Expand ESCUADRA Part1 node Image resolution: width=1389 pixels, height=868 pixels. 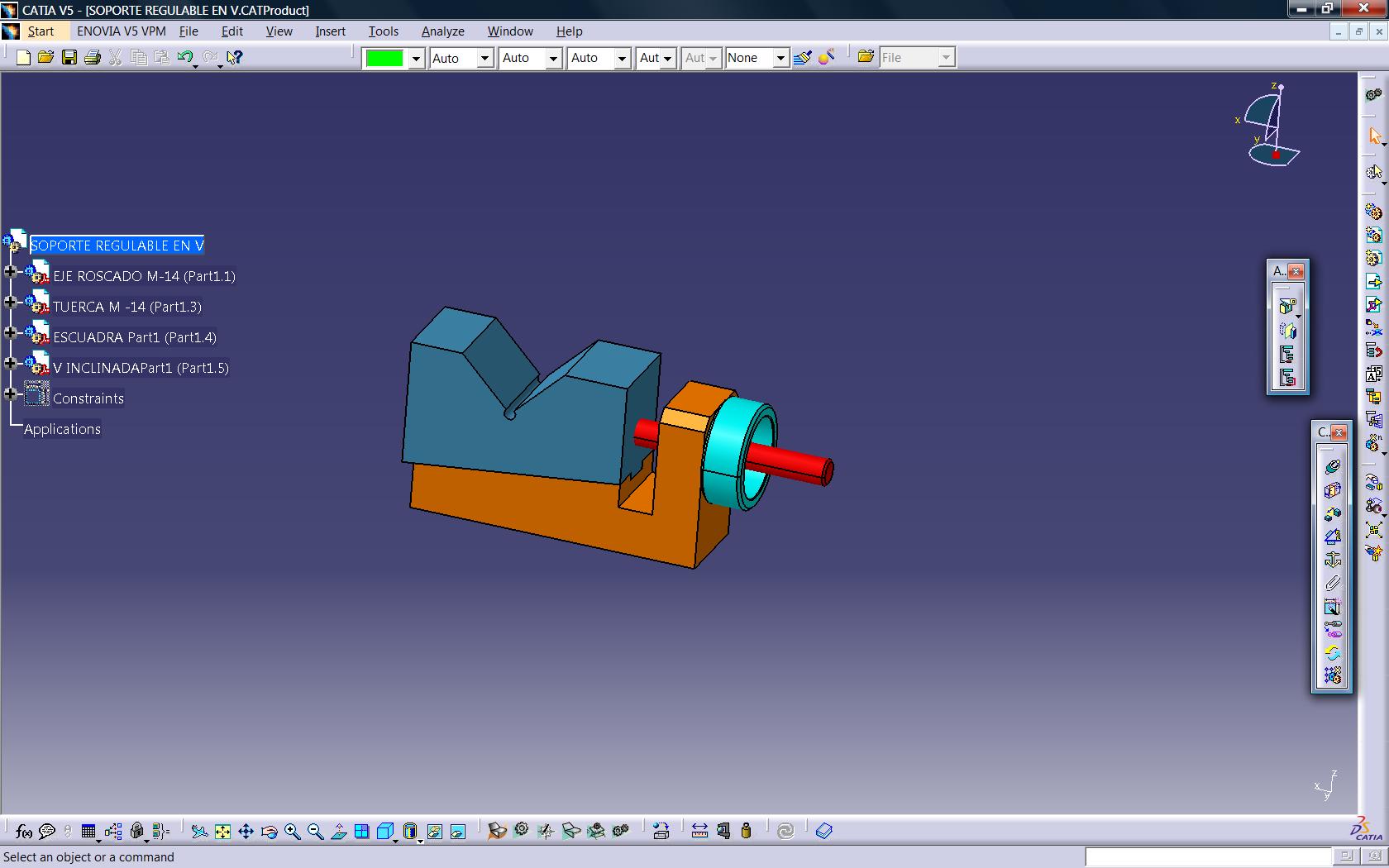(x=11, y=332)
